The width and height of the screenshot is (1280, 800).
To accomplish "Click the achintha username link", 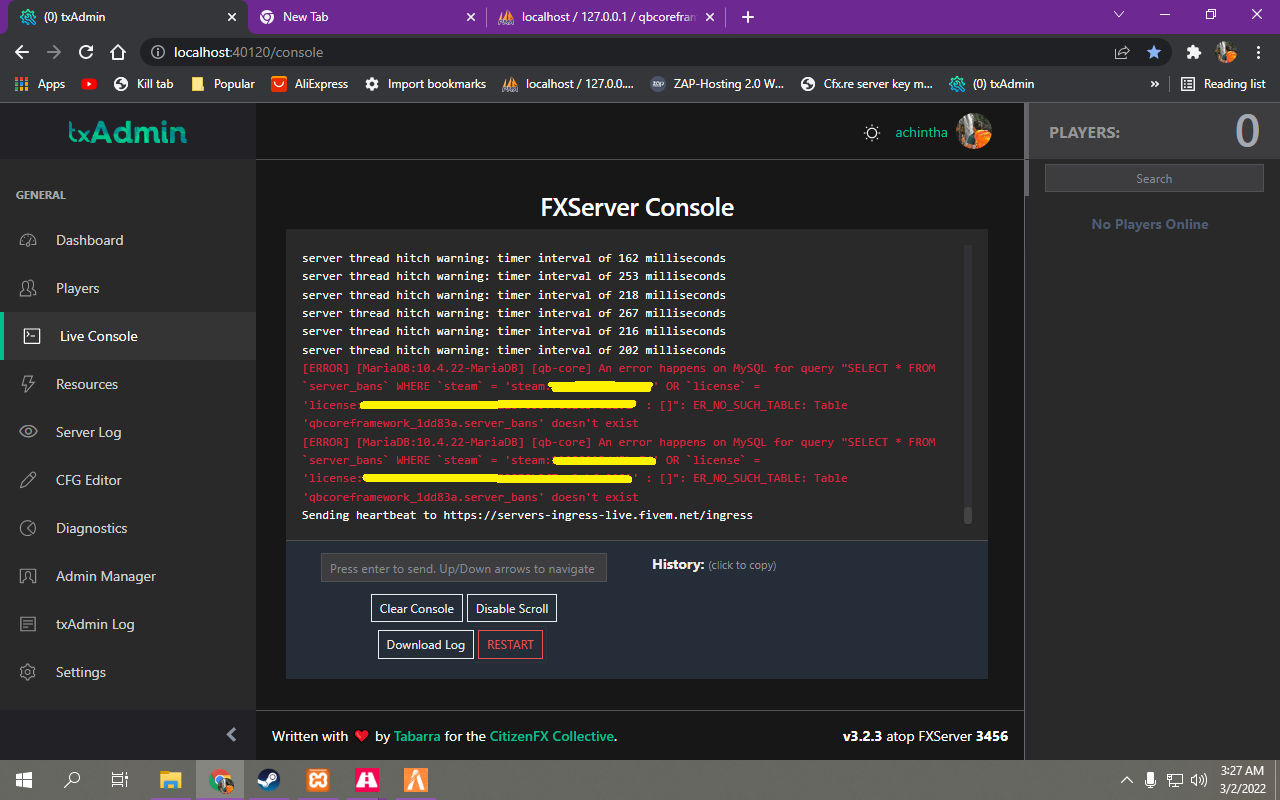I will [x=921, y=133].
